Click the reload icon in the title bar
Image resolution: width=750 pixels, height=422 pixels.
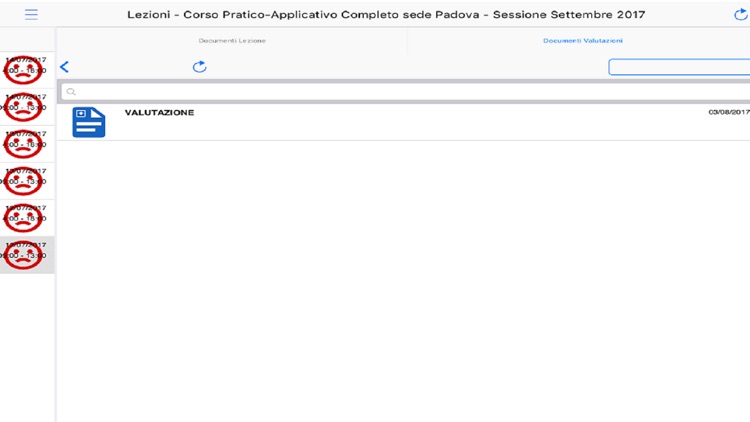coord(740,15)
